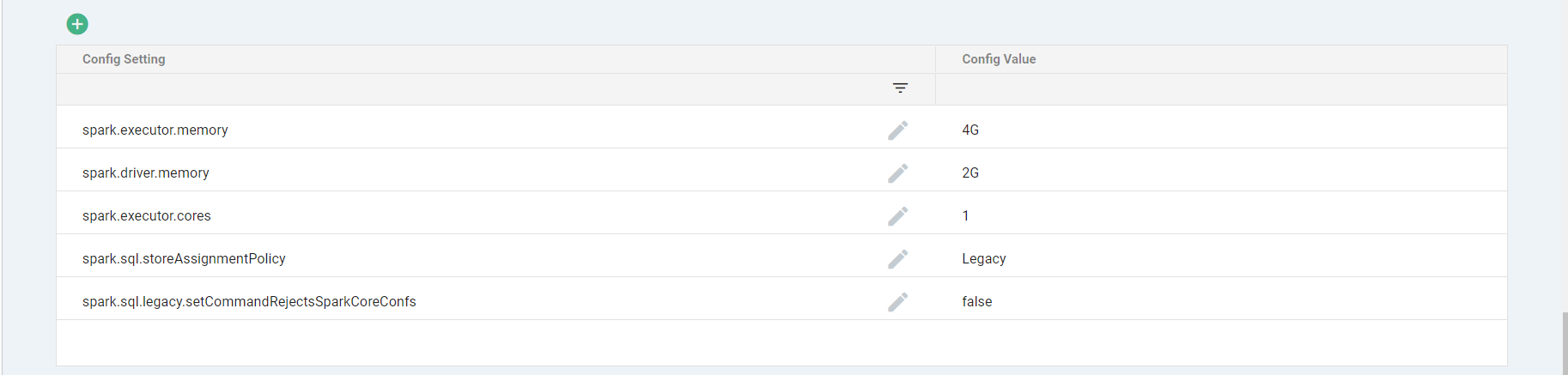Screen dimensions: 1568x375
Task: Click the false config value cell
Action: 977,302
